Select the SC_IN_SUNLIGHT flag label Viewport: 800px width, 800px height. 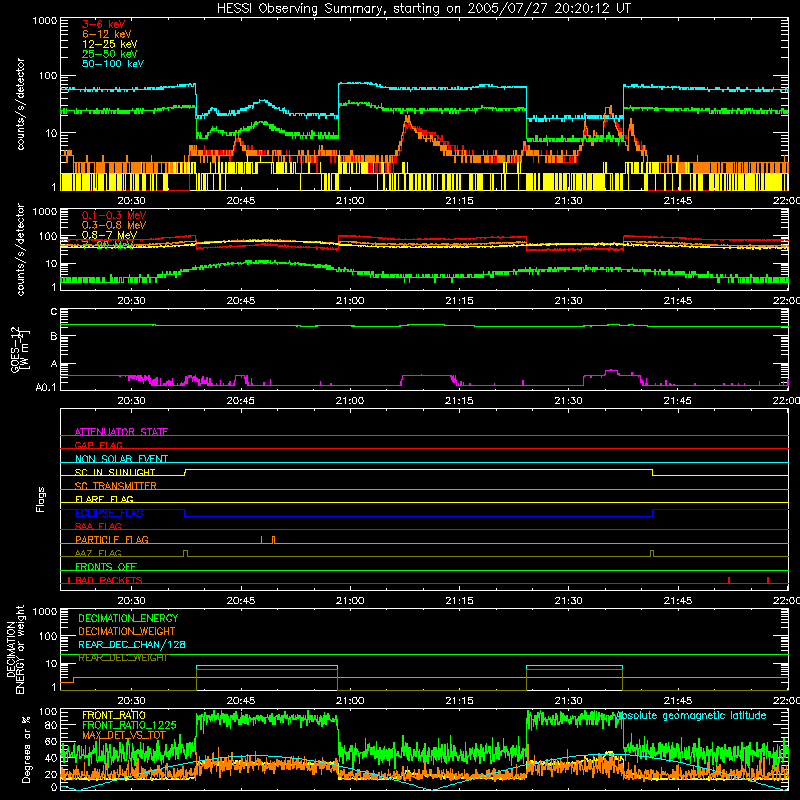click(x=115, y=472)
